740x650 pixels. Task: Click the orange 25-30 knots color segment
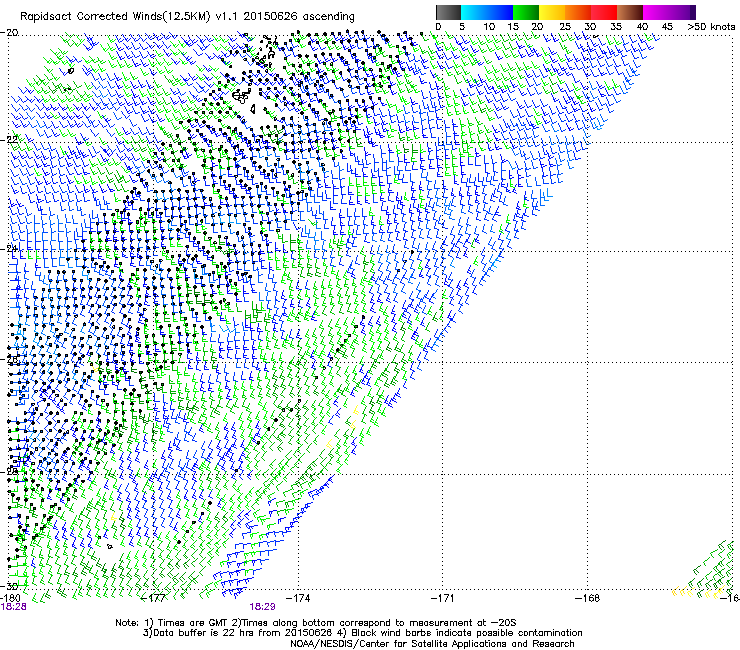578,12
